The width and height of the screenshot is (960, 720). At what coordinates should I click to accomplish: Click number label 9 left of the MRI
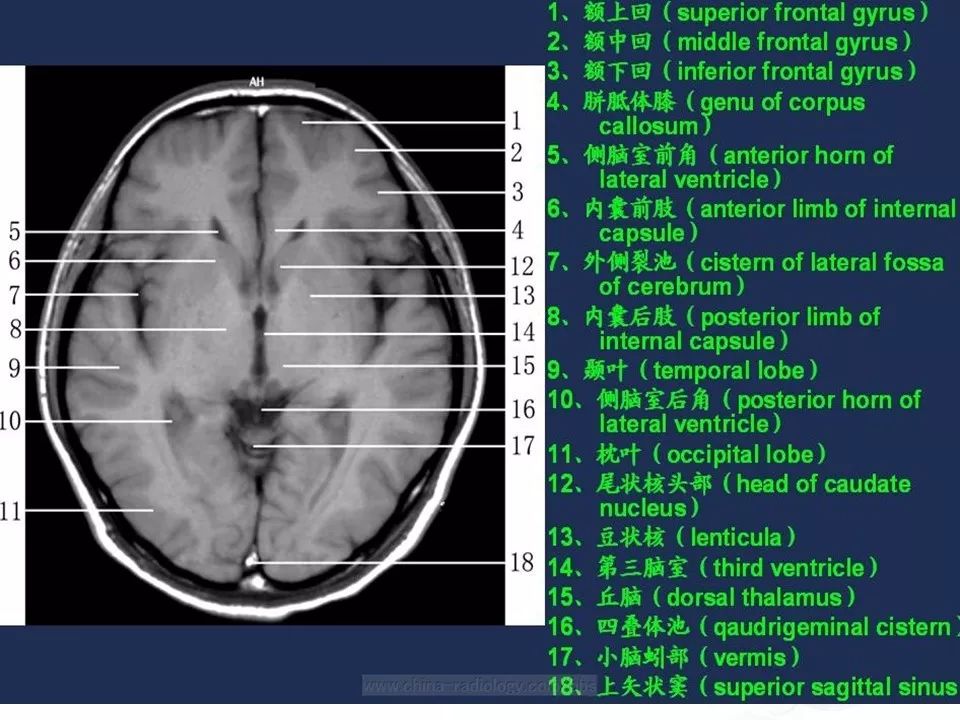tap(14, 369)
